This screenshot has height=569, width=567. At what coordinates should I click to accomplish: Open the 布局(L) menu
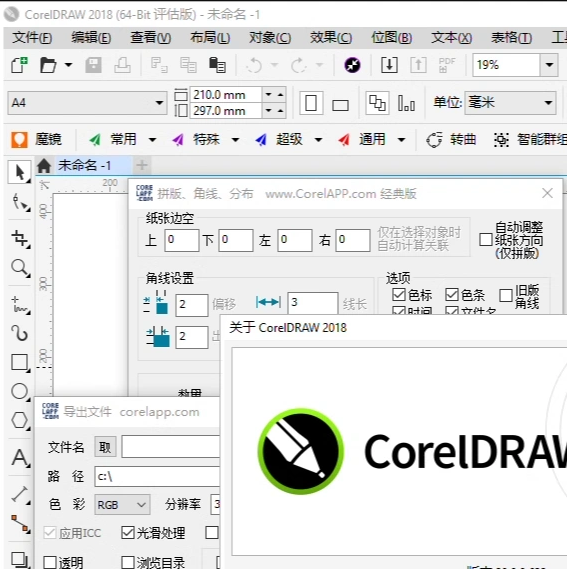pos(210,38)
